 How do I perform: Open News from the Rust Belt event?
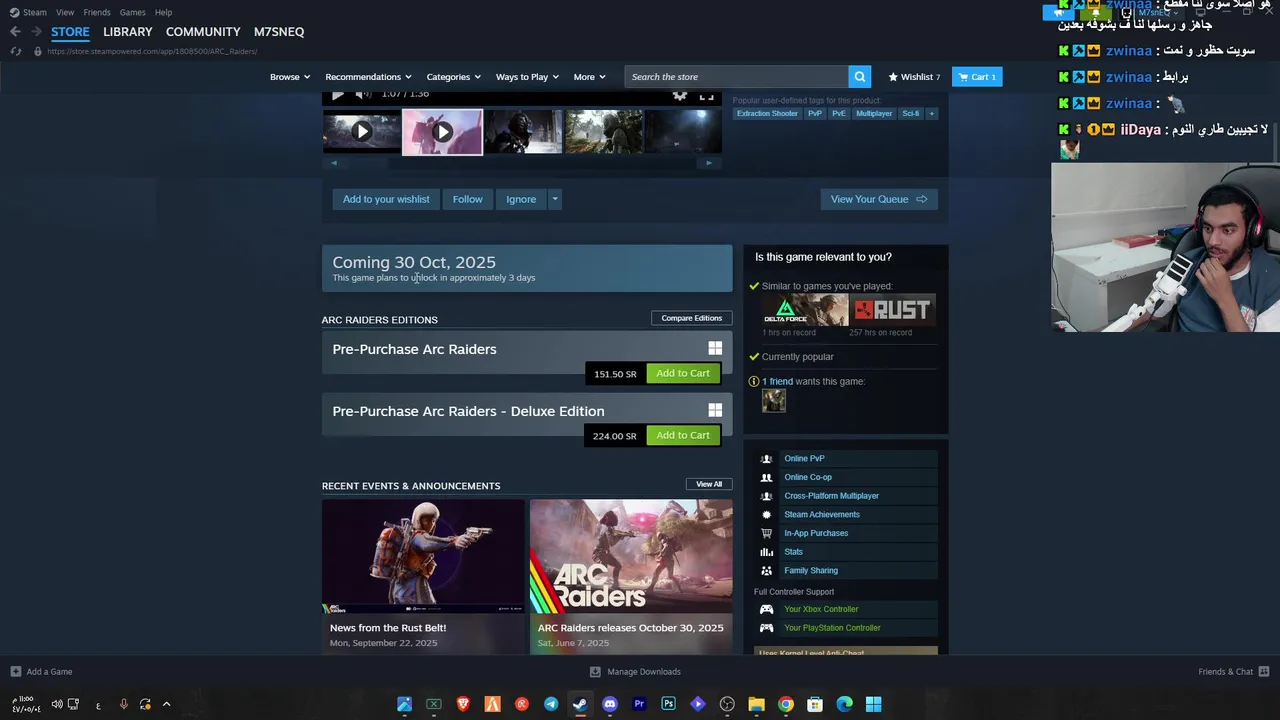(423, 577)
